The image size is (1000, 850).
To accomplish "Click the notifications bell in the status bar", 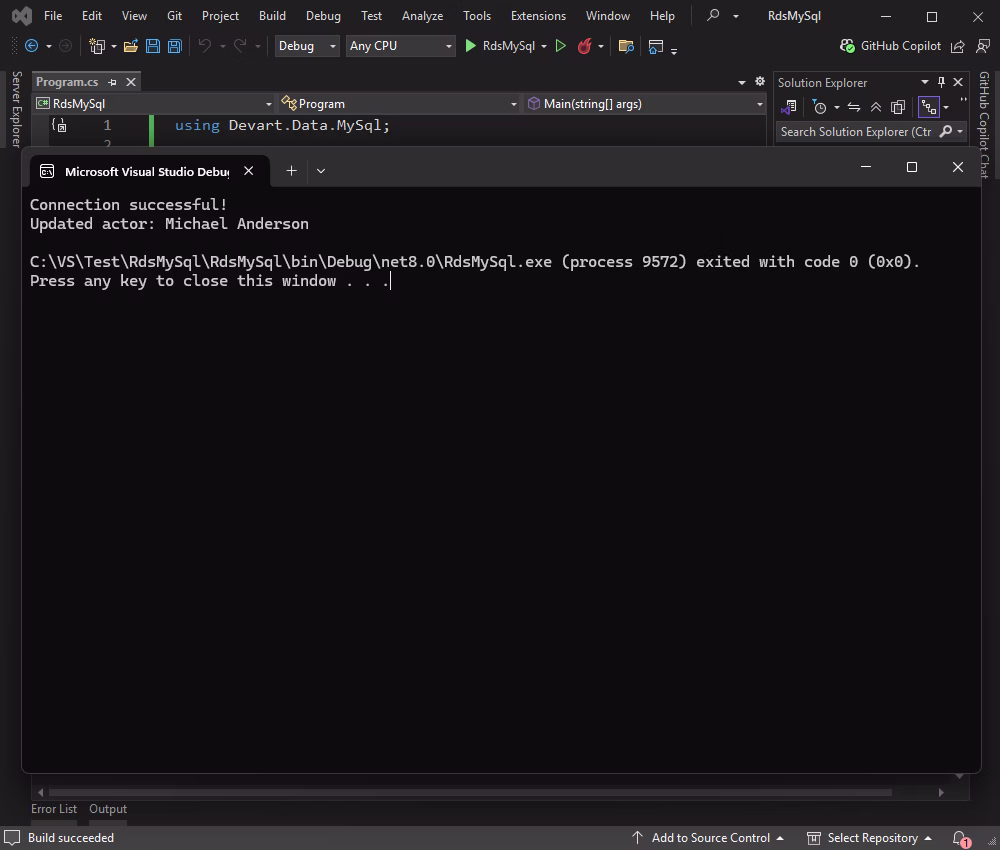I will coord(958,838).
